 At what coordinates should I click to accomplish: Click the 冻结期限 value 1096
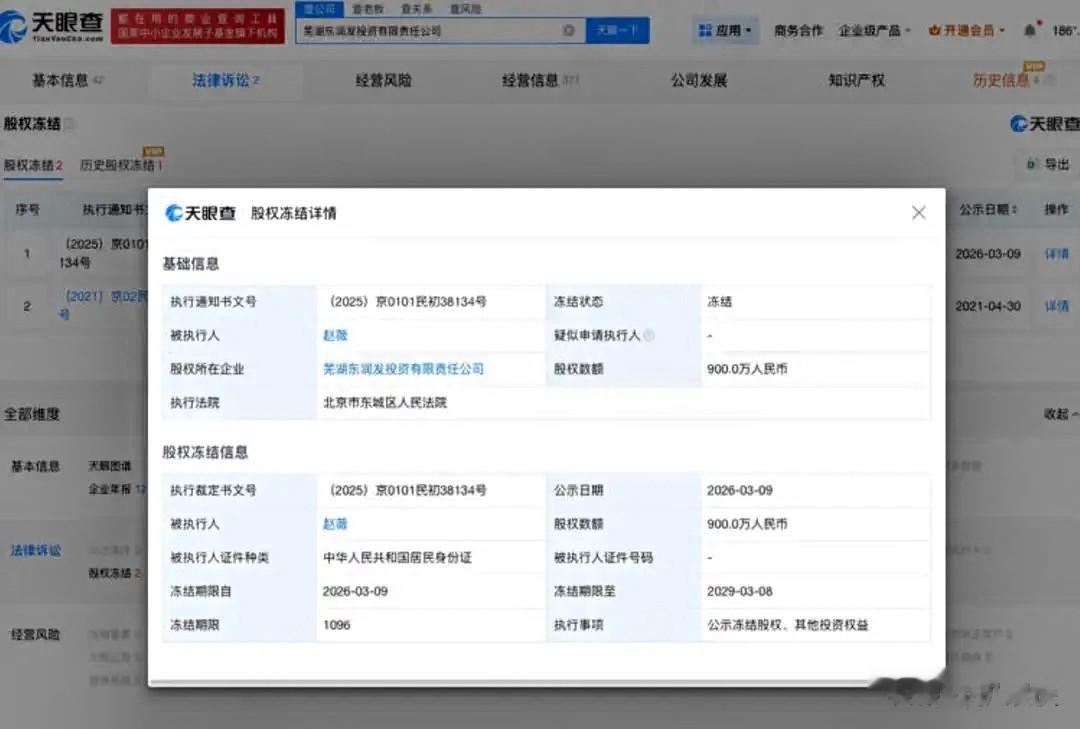pos(336,626)
